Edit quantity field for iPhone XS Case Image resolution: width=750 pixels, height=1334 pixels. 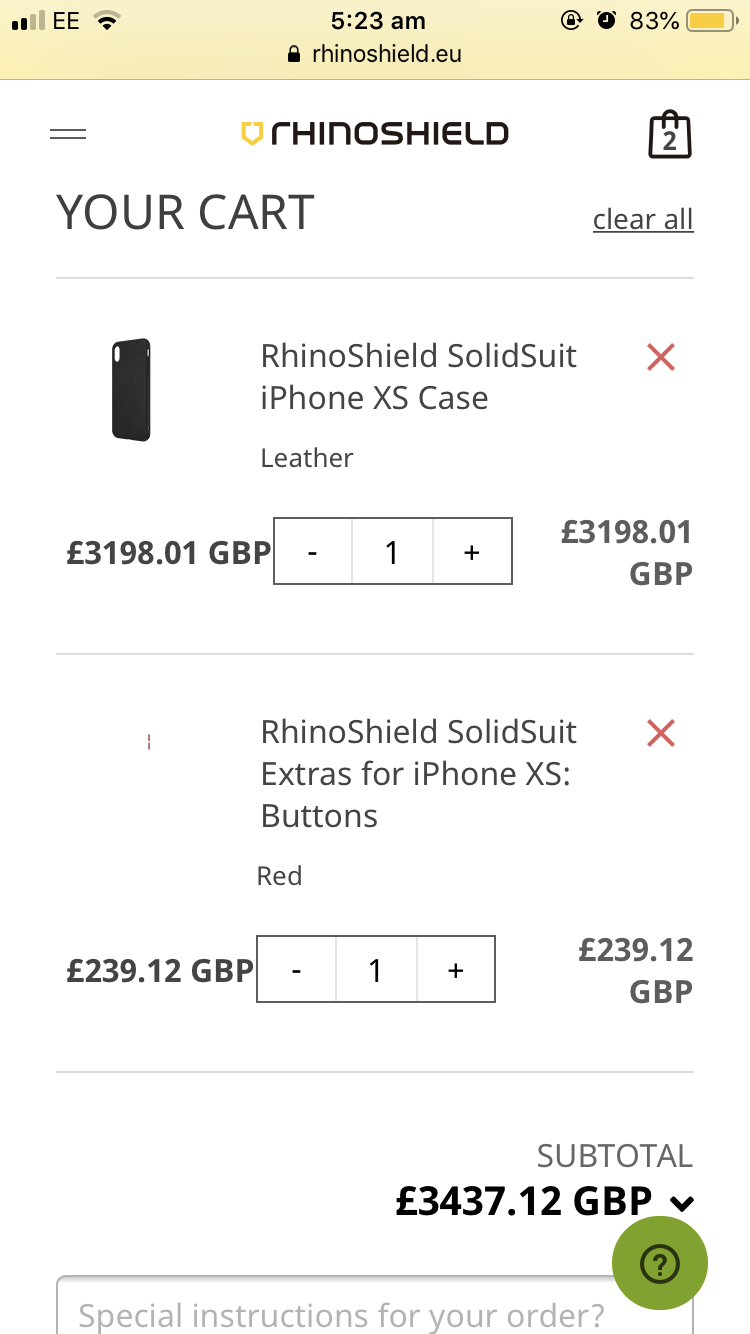click(392, 551)
